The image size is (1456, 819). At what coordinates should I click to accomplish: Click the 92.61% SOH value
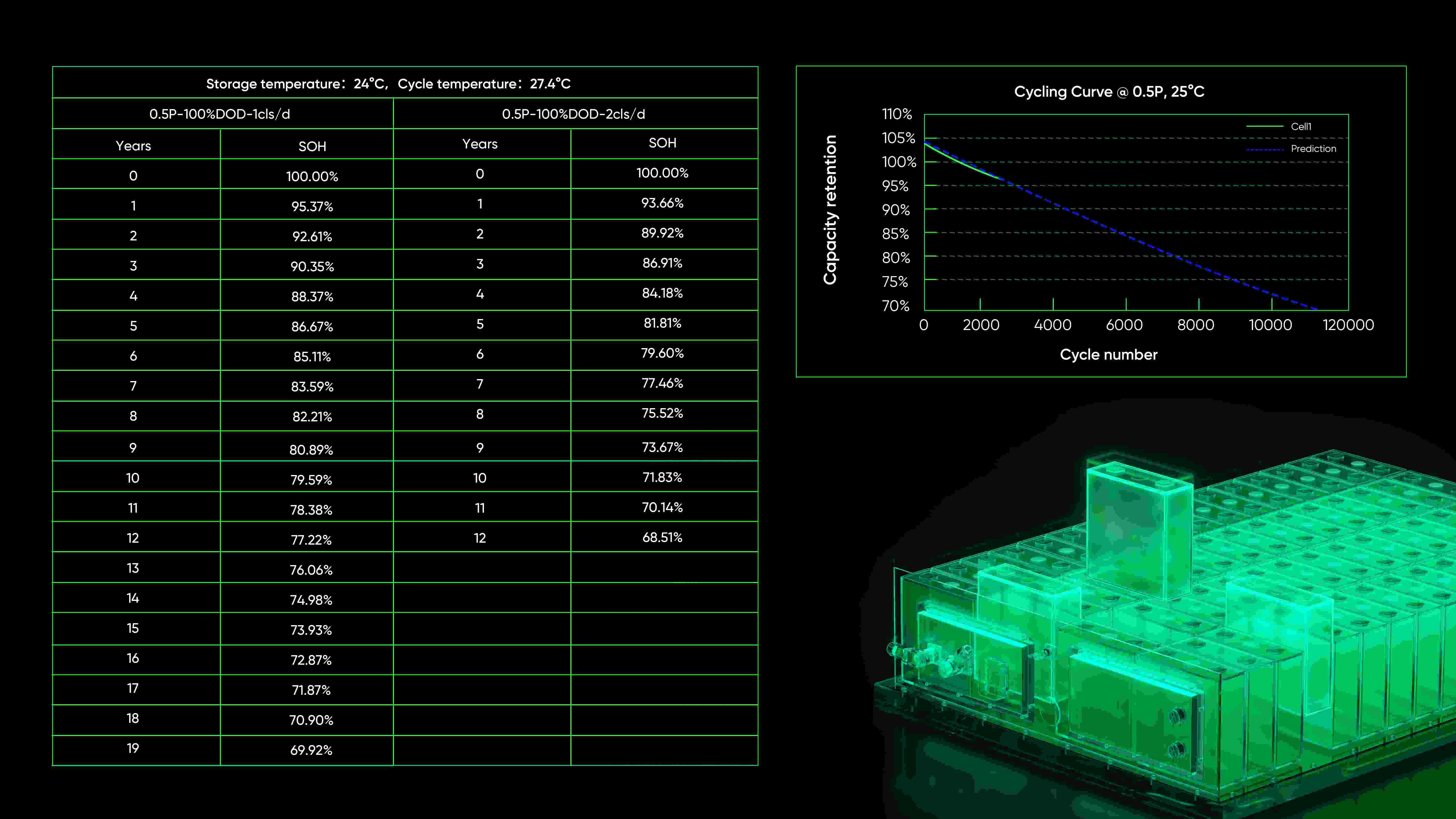pos(312,236)
